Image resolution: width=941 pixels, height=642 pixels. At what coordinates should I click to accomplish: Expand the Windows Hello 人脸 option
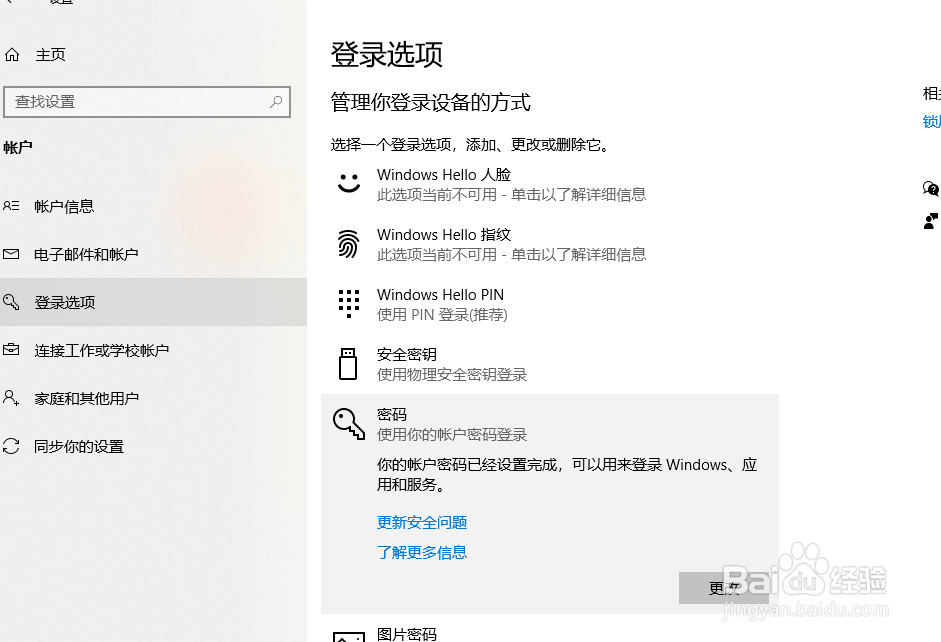point(550,184)
